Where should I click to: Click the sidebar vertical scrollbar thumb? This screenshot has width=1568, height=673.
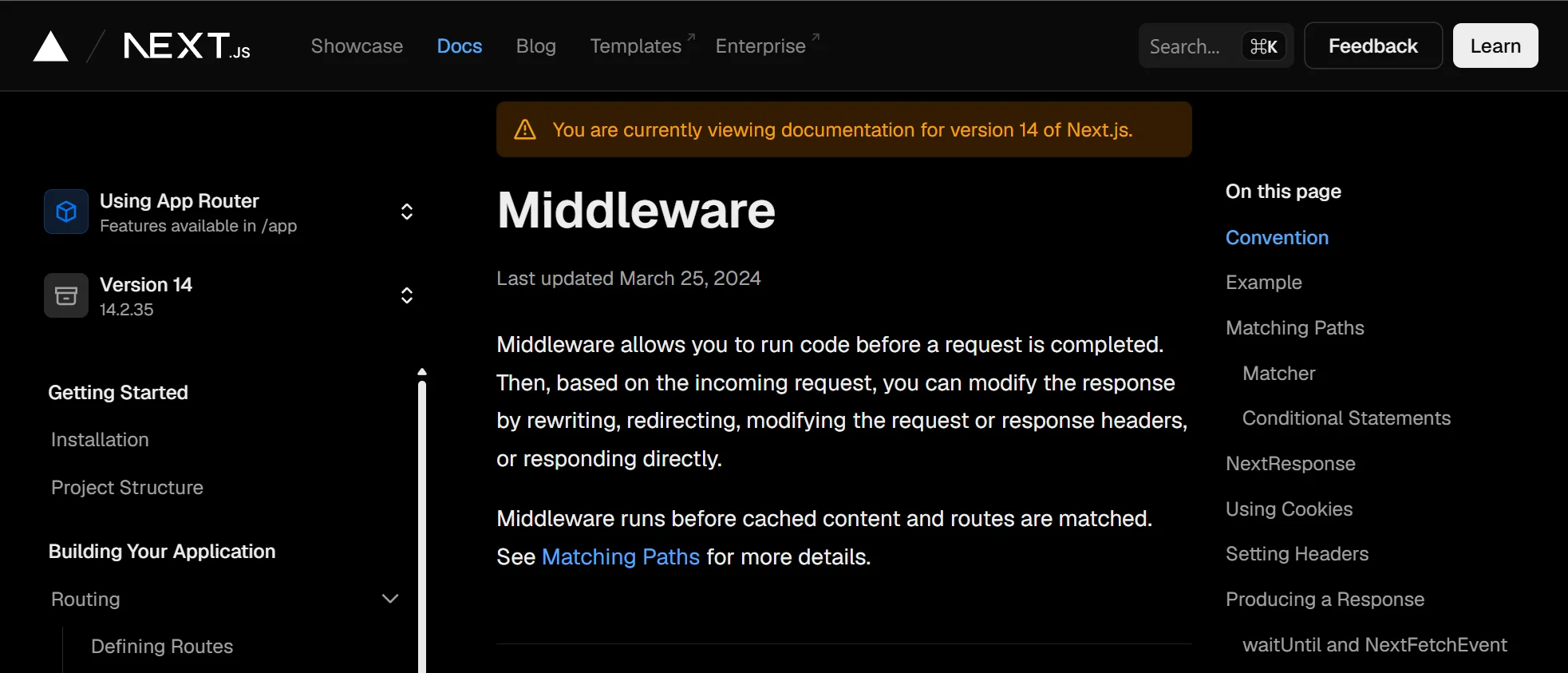pos(422,527)
